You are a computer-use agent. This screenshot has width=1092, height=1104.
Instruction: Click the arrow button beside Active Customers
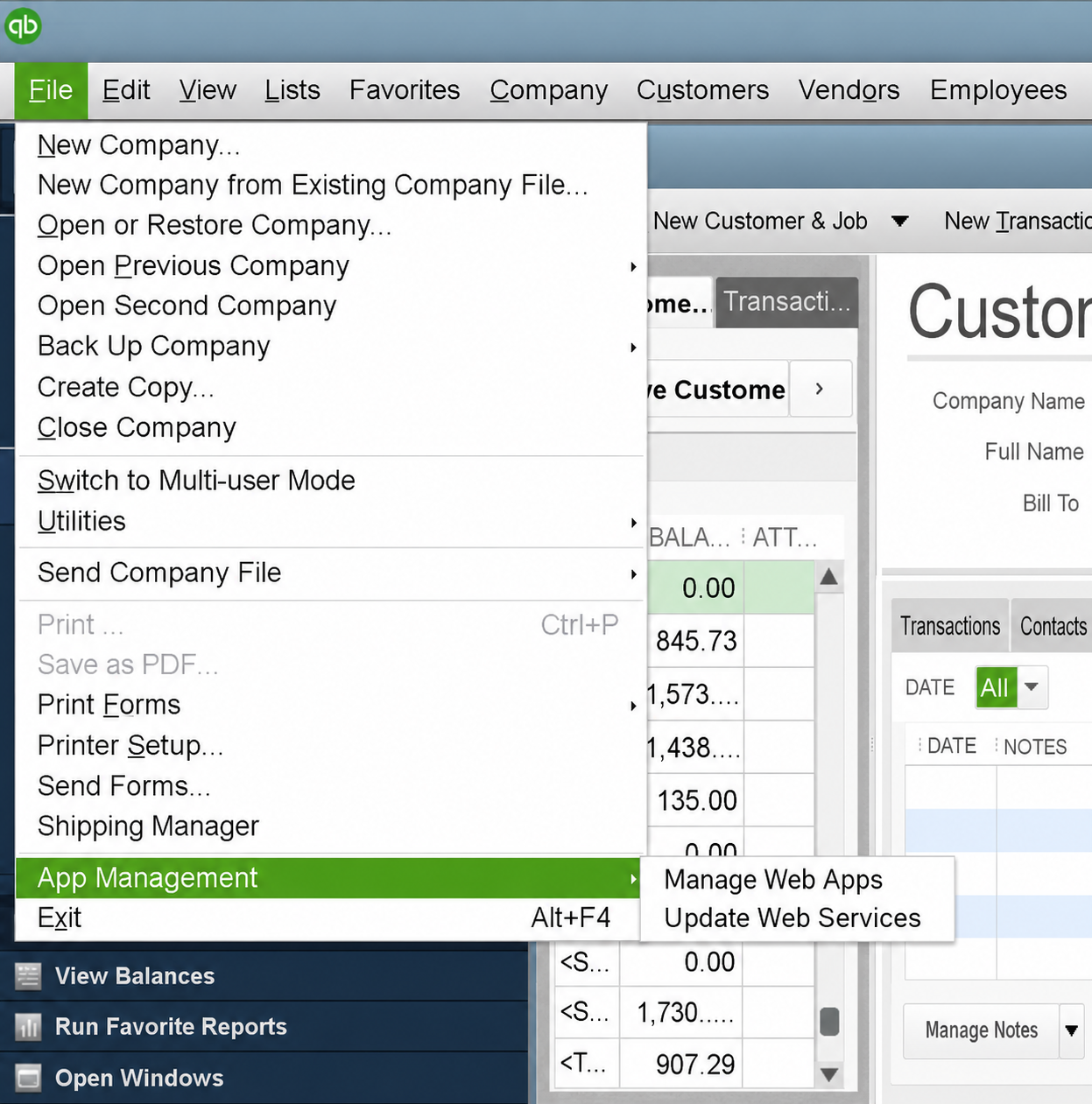[820, 389]
